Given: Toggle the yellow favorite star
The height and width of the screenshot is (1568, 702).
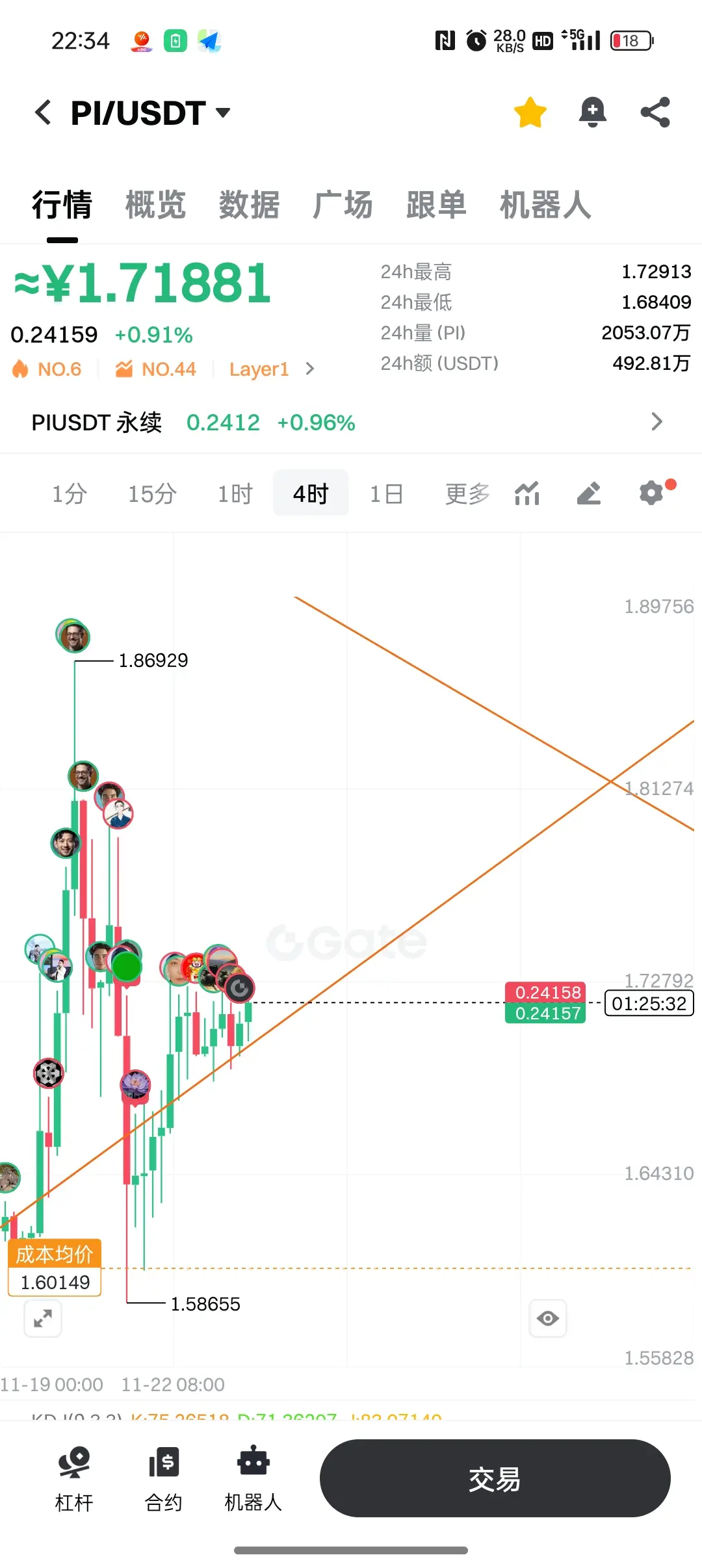Looking at the screenshot, I should (x=530, y=112).
